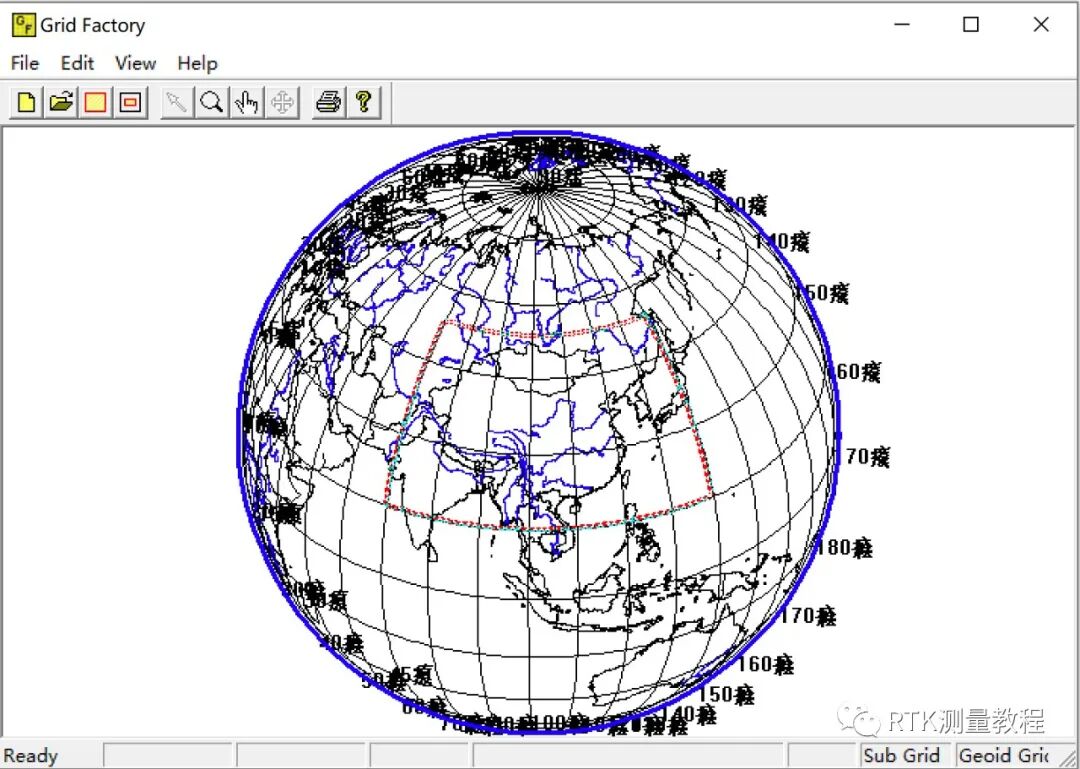Open an existing grid file
Viewport: 1080px width, 769px height.
[61, 103]
